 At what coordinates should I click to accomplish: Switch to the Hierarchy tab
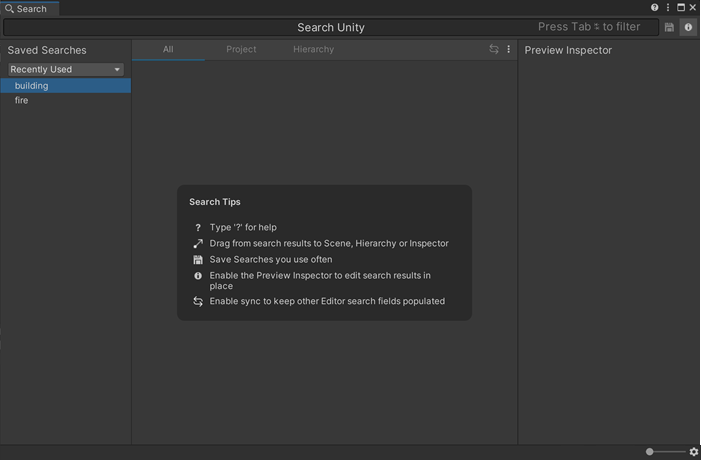click(313, 50)
